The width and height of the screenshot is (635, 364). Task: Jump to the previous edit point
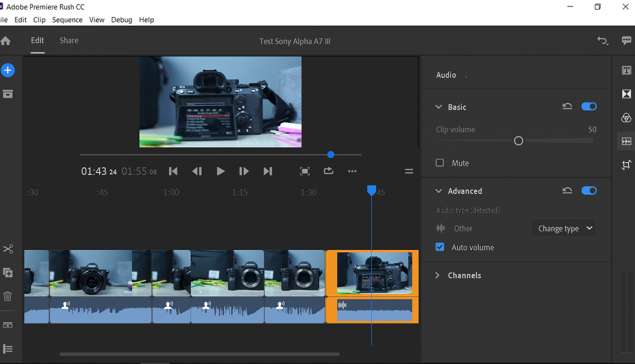[x=173, y=171]
